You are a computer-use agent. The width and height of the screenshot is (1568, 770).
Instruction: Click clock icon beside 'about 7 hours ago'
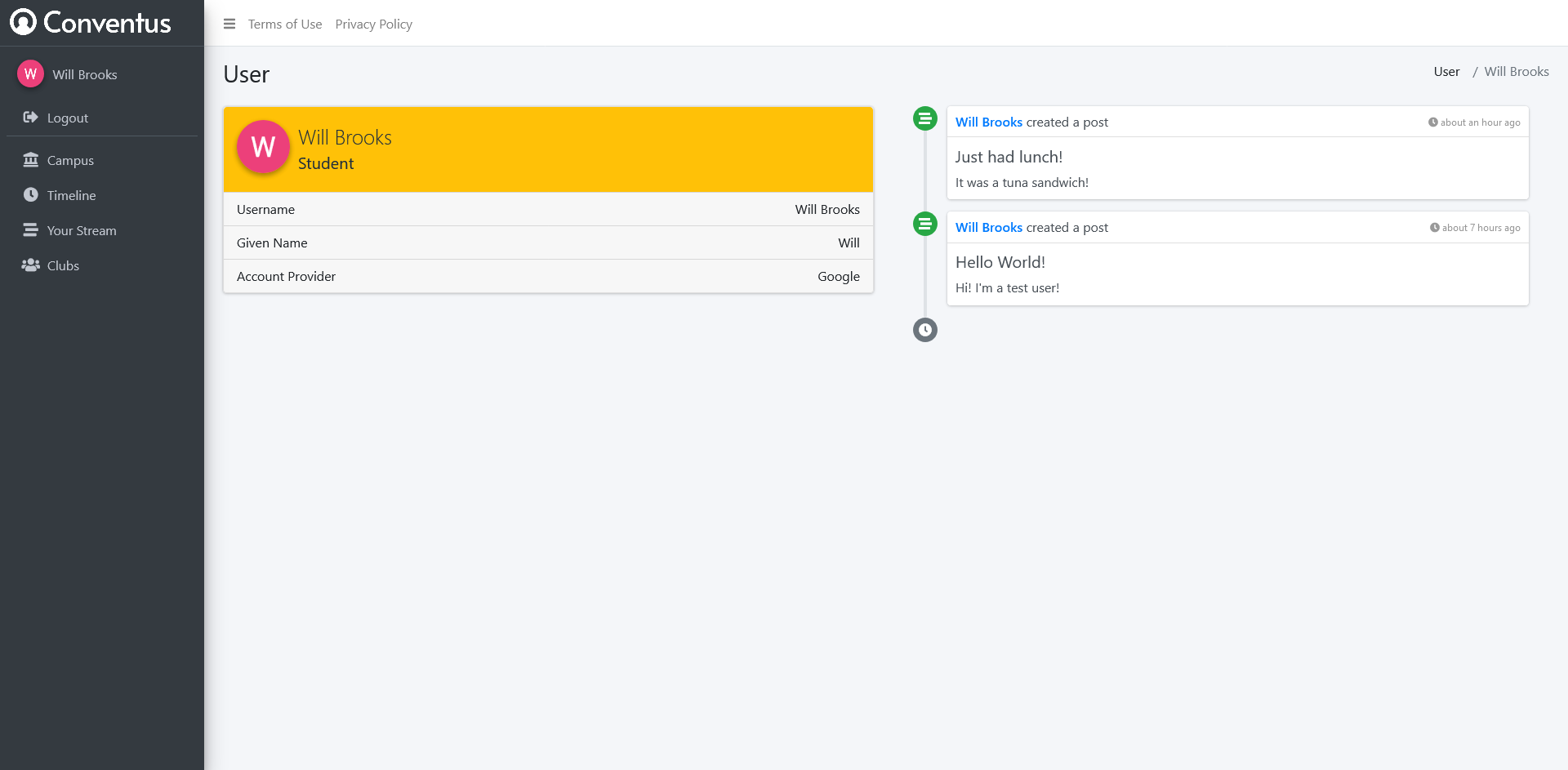coord(1435,228)
